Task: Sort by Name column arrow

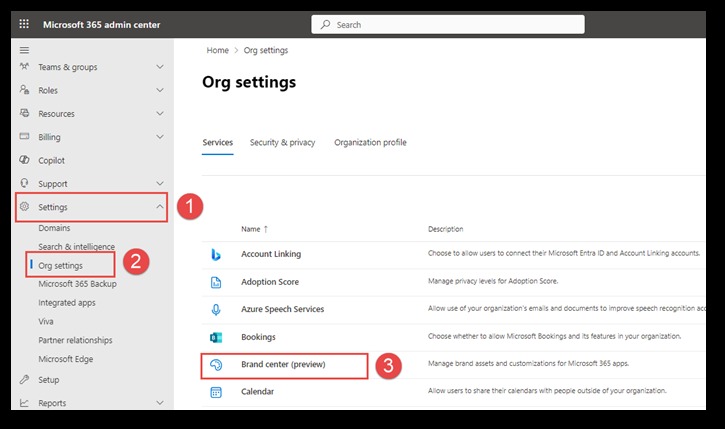Action: [x=266, y=229]
